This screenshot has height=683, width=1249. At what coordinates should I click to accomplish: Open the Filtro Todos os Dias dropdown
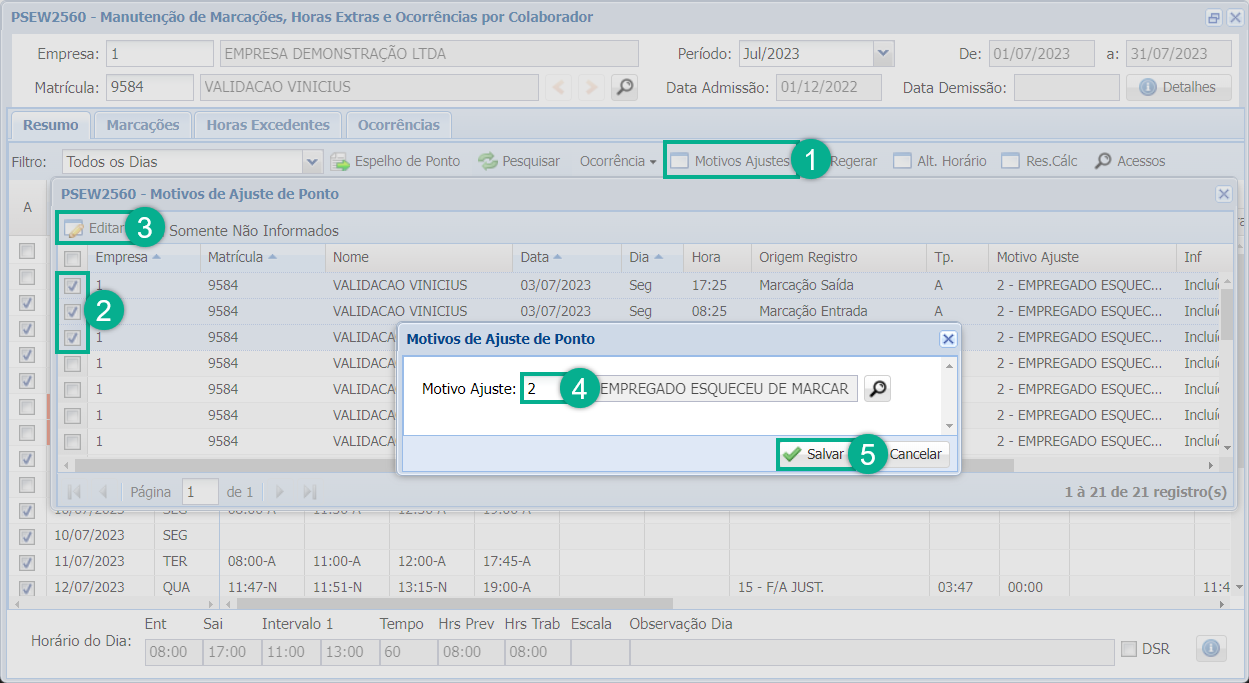[x=312, y=161]
